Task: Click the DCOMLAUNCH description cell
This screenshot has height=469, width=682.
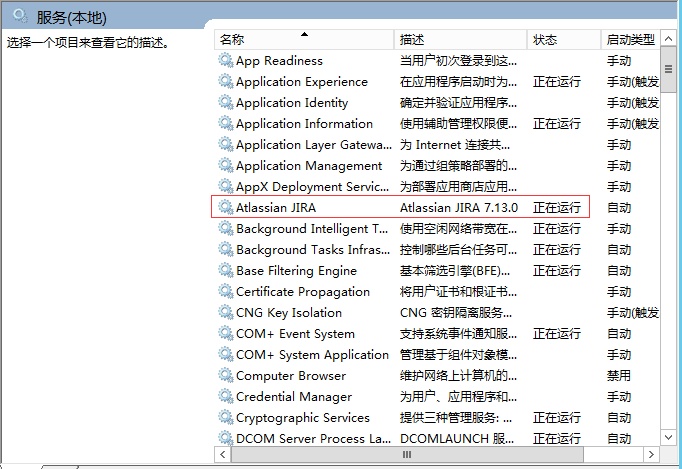Action: point(457,438)
